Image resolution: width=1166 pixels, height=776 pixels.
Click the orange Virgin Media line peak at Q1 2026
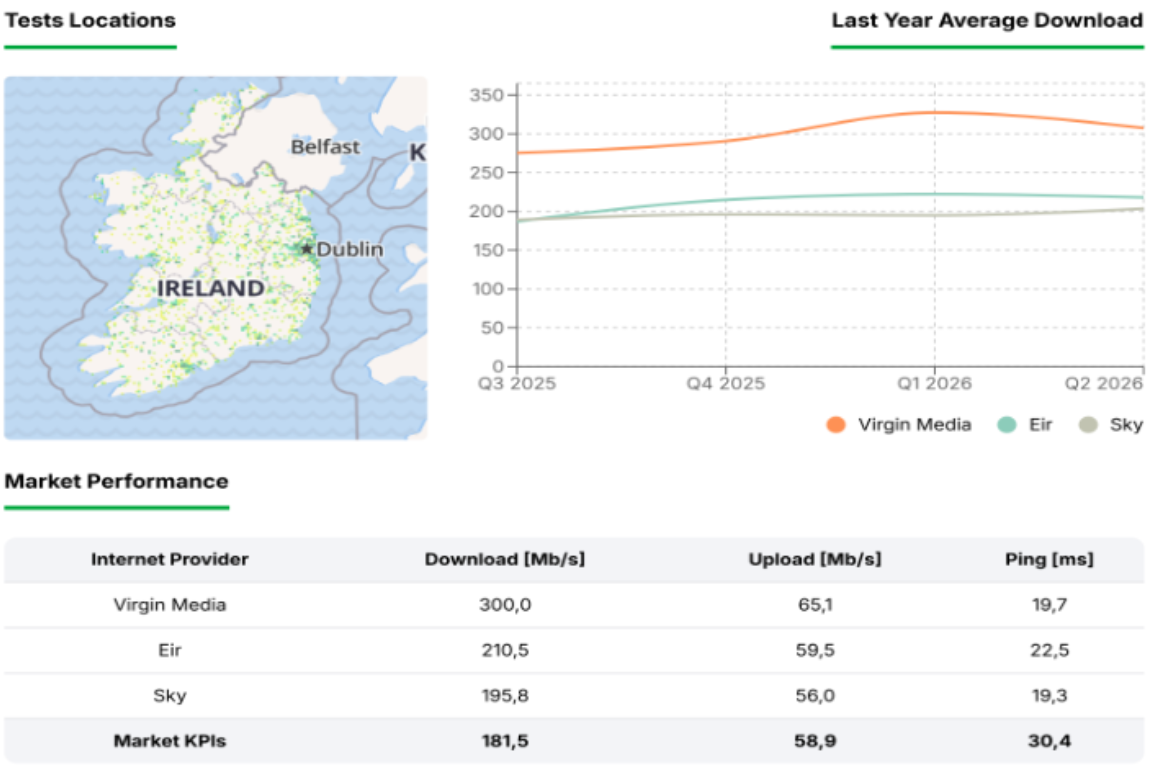click(x=934, y=113)
